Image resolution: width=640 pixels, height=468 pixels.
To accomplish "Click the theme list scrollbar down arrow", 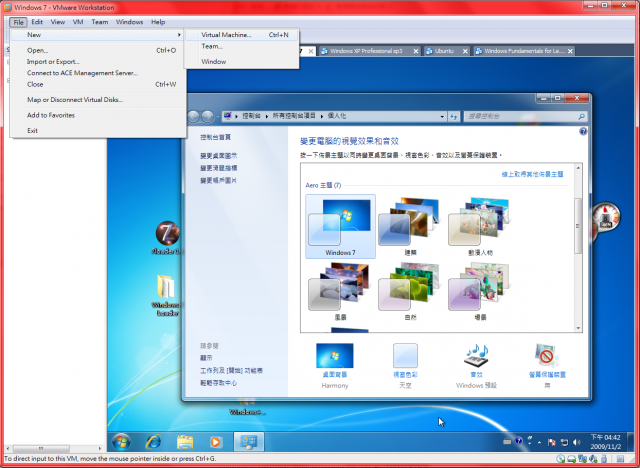I will tap(578, 328).
